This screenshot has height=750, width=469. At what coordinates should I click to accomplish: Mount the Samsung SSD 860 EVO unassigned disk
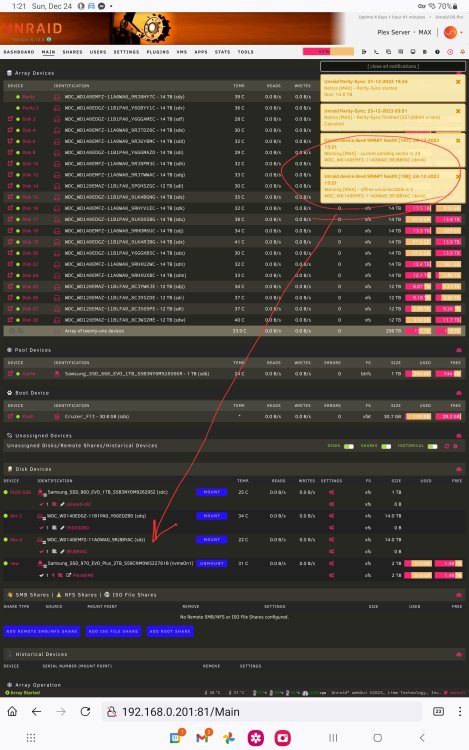[x=211, y=492]
